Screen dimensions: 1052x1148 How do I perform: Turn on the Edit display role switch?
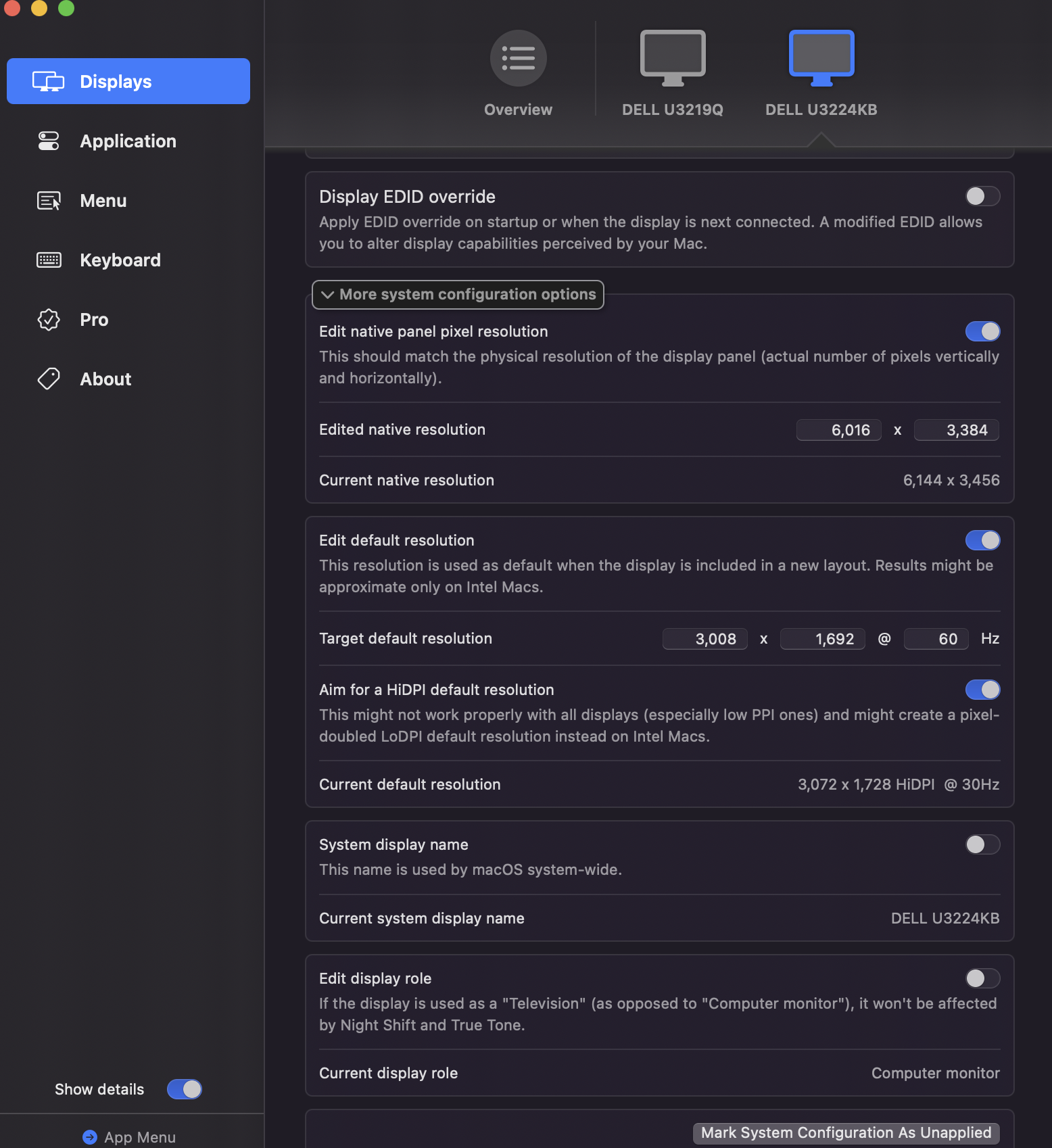click(x=982, y=979)
